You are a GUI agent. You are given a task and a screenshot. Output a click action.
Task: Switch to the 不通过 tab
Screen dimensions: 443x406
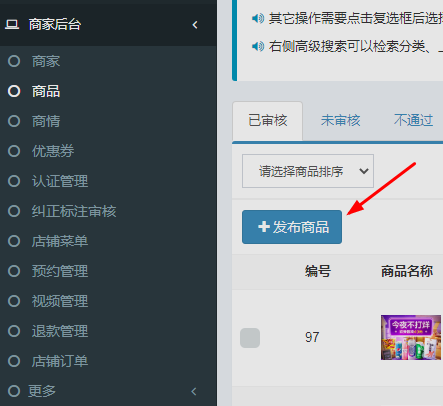pos(413,120)
